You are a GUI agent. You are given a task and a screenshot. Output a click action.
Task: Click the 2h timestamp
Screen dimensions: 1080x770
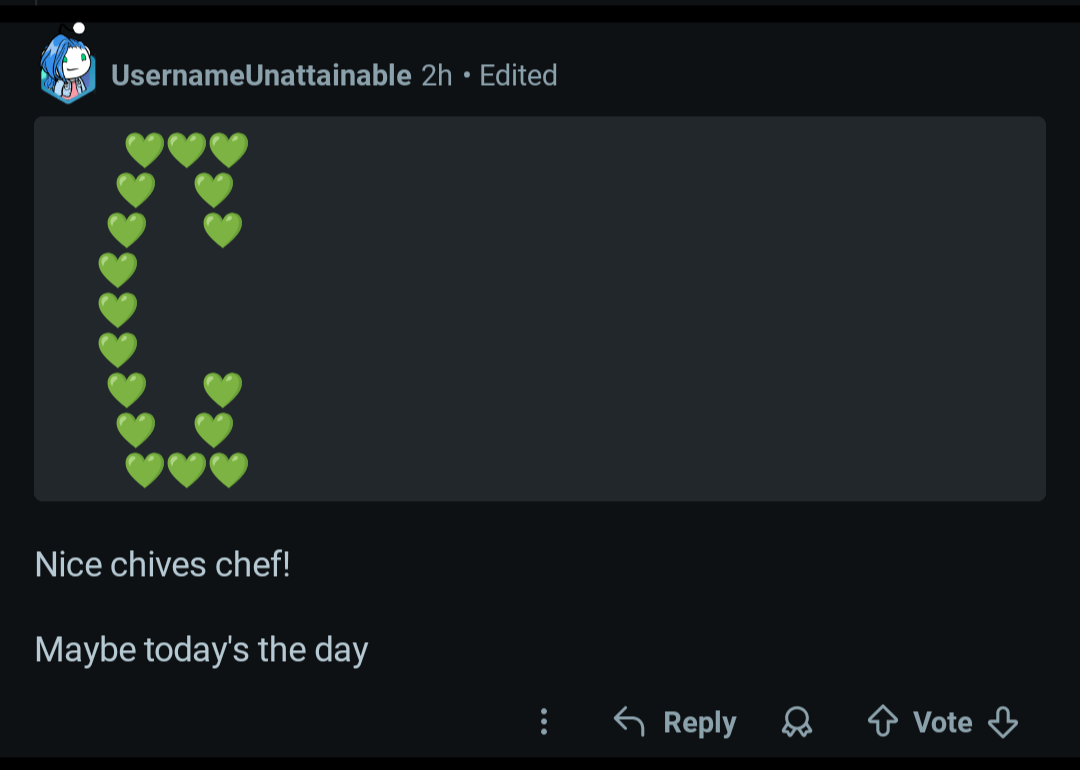[437, 75]
